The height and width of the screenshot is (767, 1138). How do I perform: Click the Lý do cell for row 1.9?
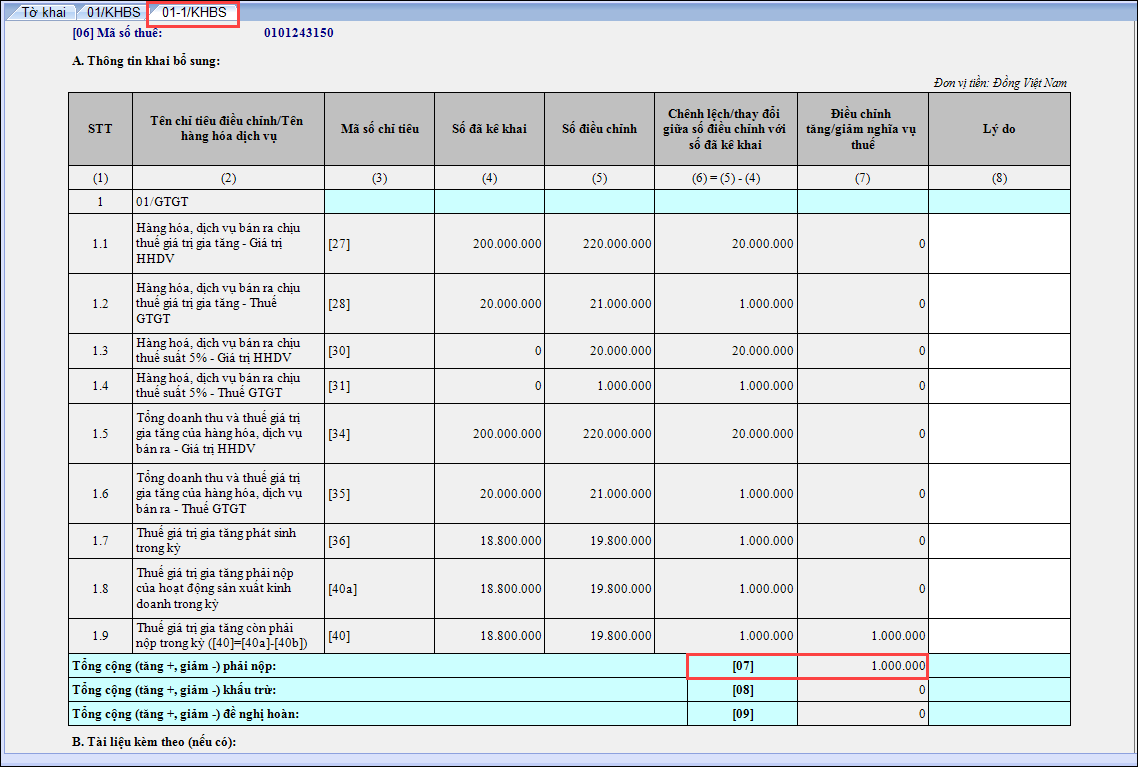click(998, 635)
